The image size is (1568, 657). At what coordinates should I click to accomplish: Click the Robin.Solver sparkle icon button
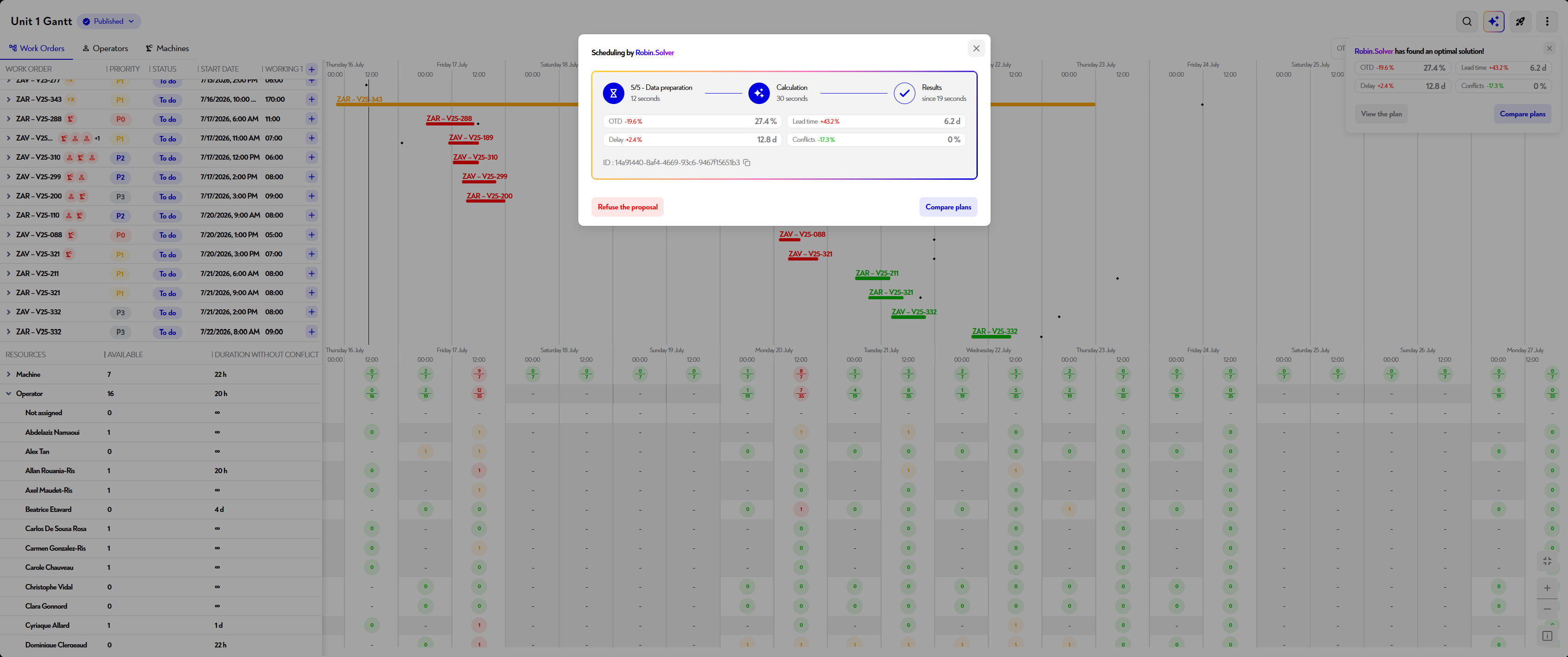click(x=1493, y=21)
